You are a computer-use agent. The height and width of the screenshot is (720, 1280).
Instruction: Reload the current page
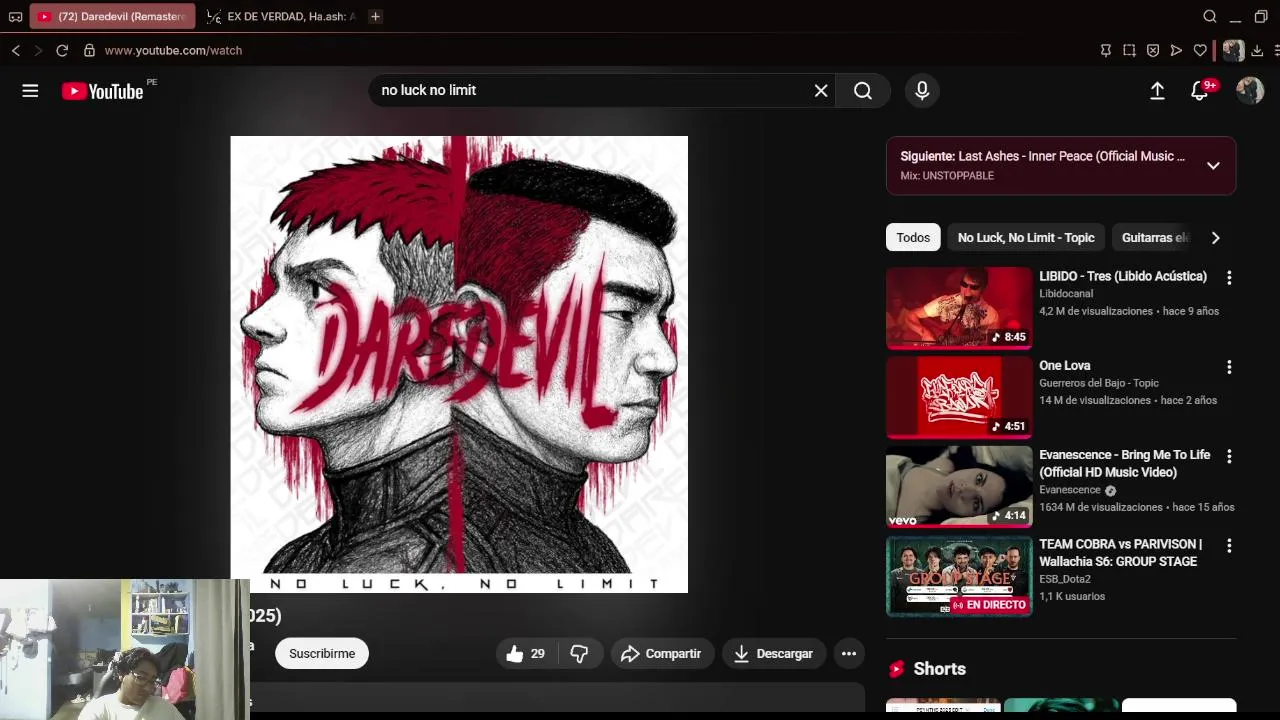tap(62, 50)
